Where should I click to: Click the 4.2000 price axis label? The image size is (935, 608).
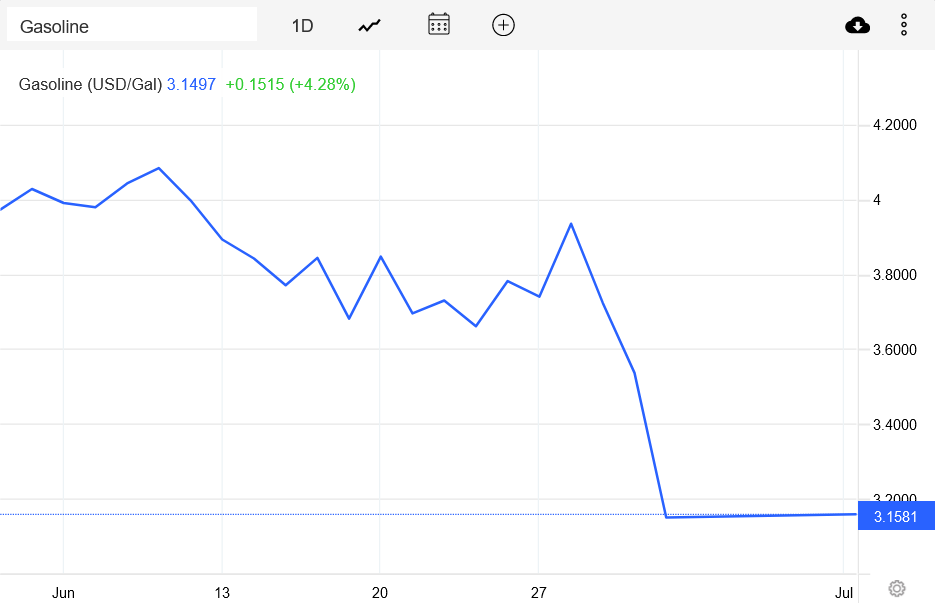[x=894, y=125]
